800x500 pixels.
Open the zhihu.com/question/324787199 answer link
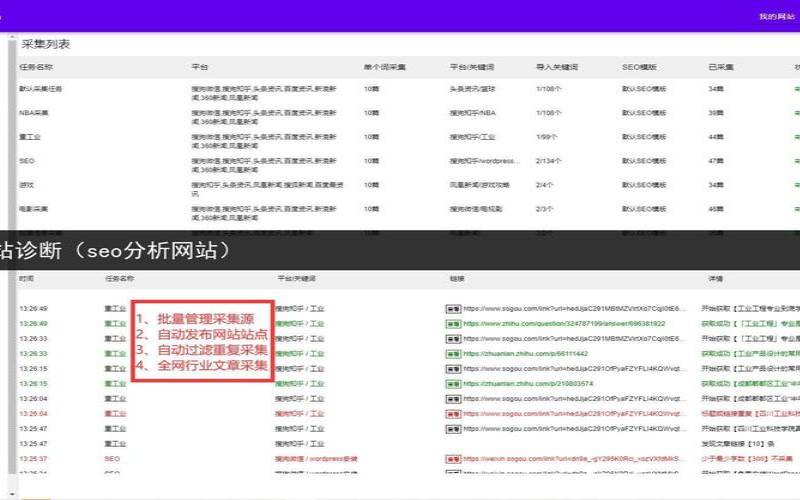[564, 323]
